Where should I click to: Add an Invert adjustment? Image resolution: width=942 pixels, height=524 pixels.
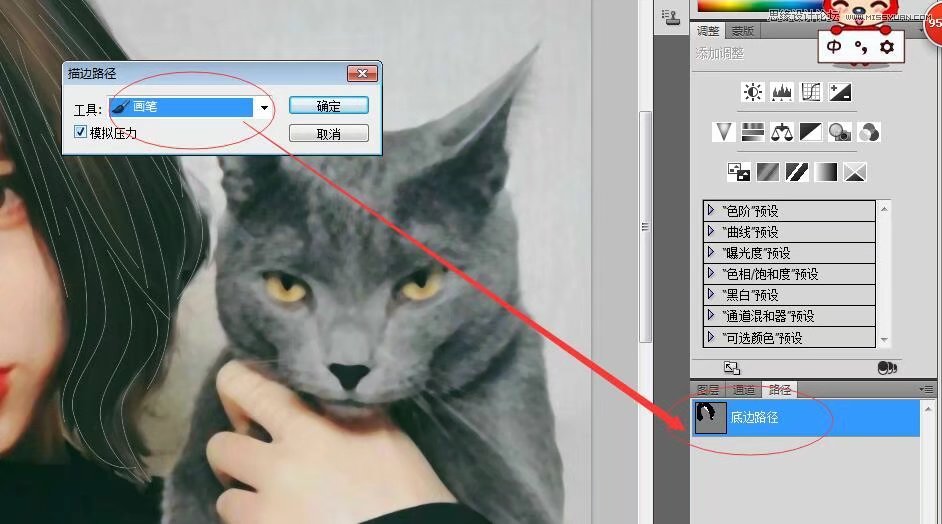click(x=738, y=172)
